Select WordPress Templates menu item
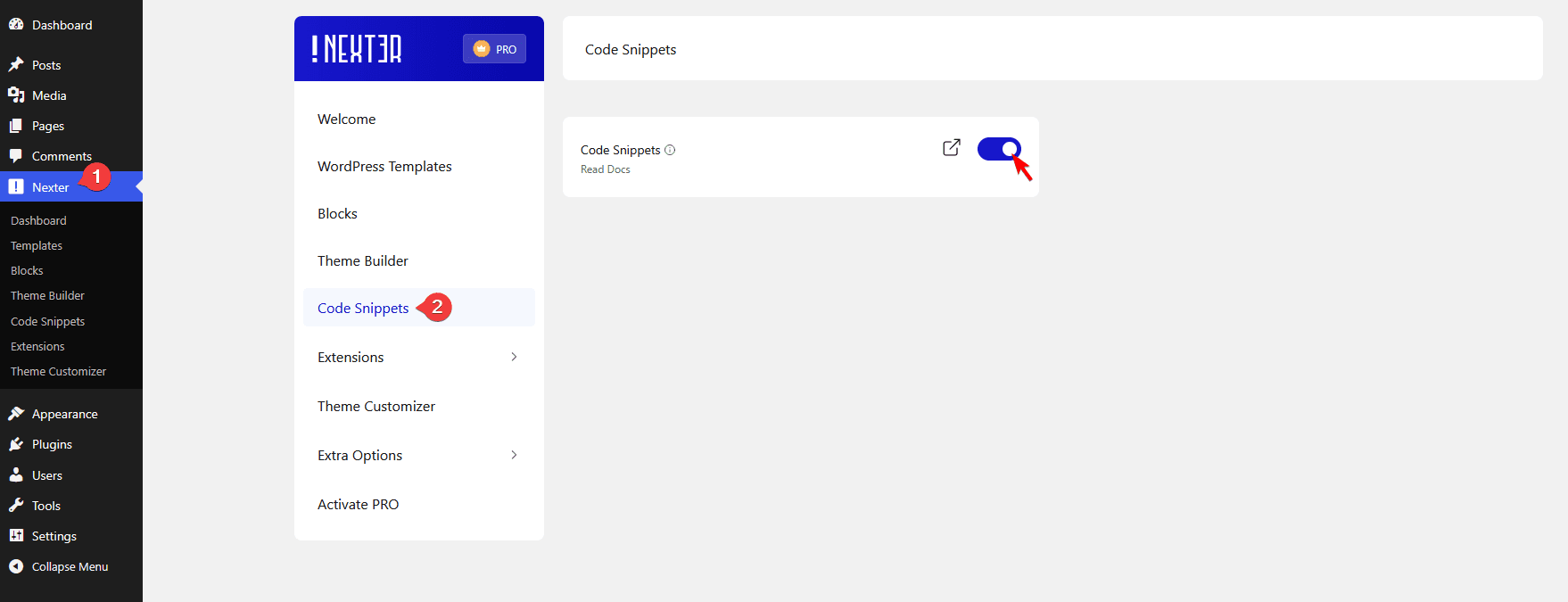The image size is (1568, 602). pos(384,166)
